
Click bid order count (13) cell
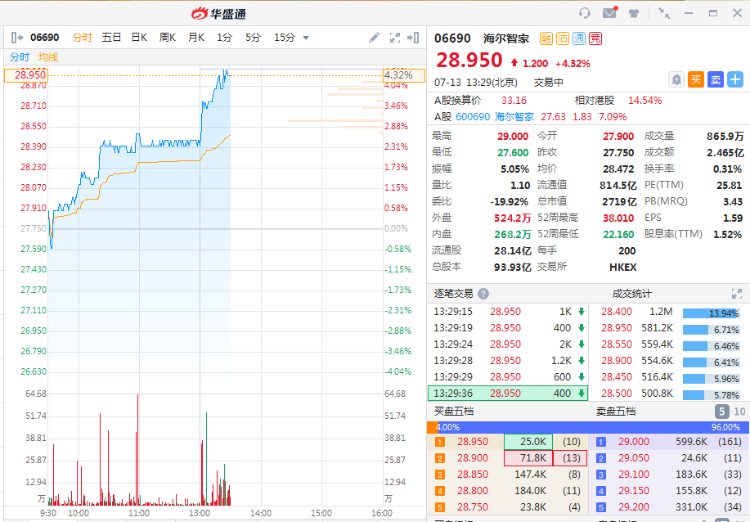570,458
